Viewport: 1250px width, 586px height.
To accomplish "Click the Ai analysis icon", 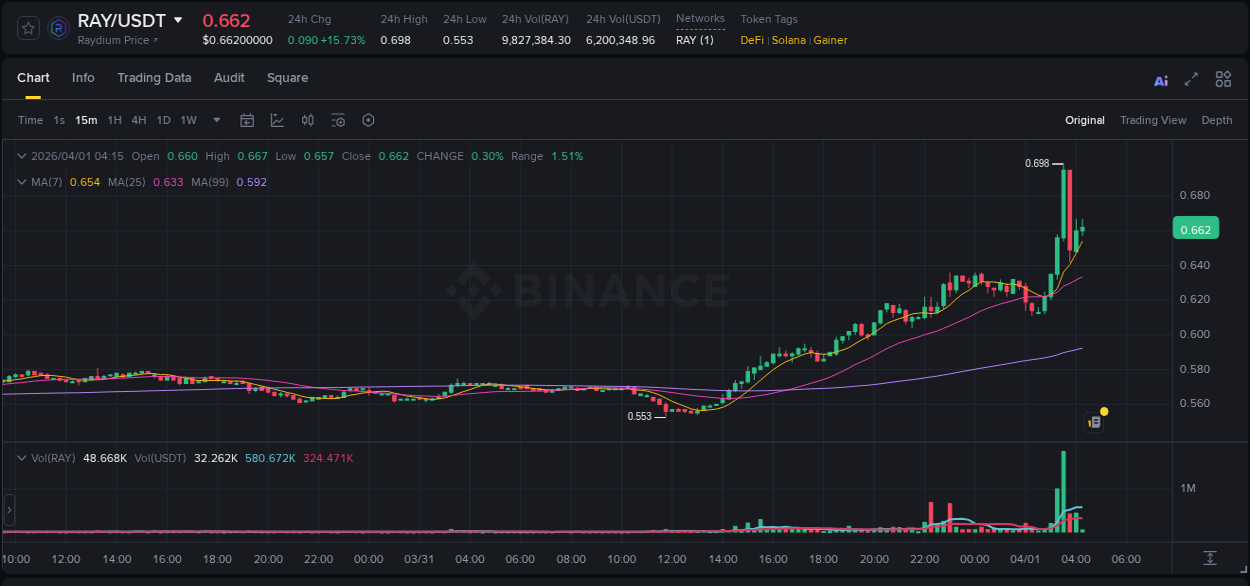I will pyautogui.click(x=1161, y=80).
